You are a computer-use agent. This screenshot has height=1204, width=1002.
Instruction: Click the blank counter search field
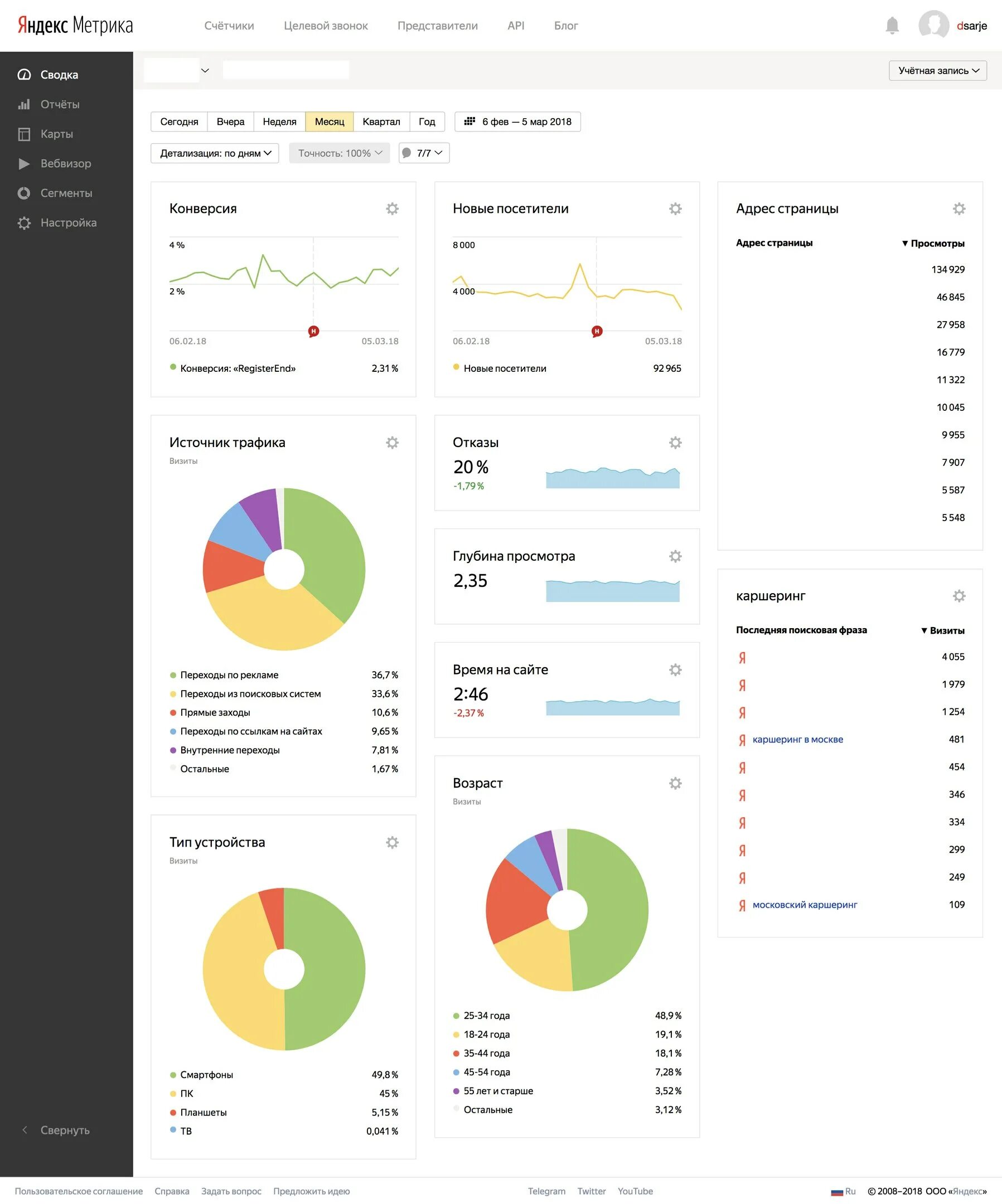click(x=285, y=70)
